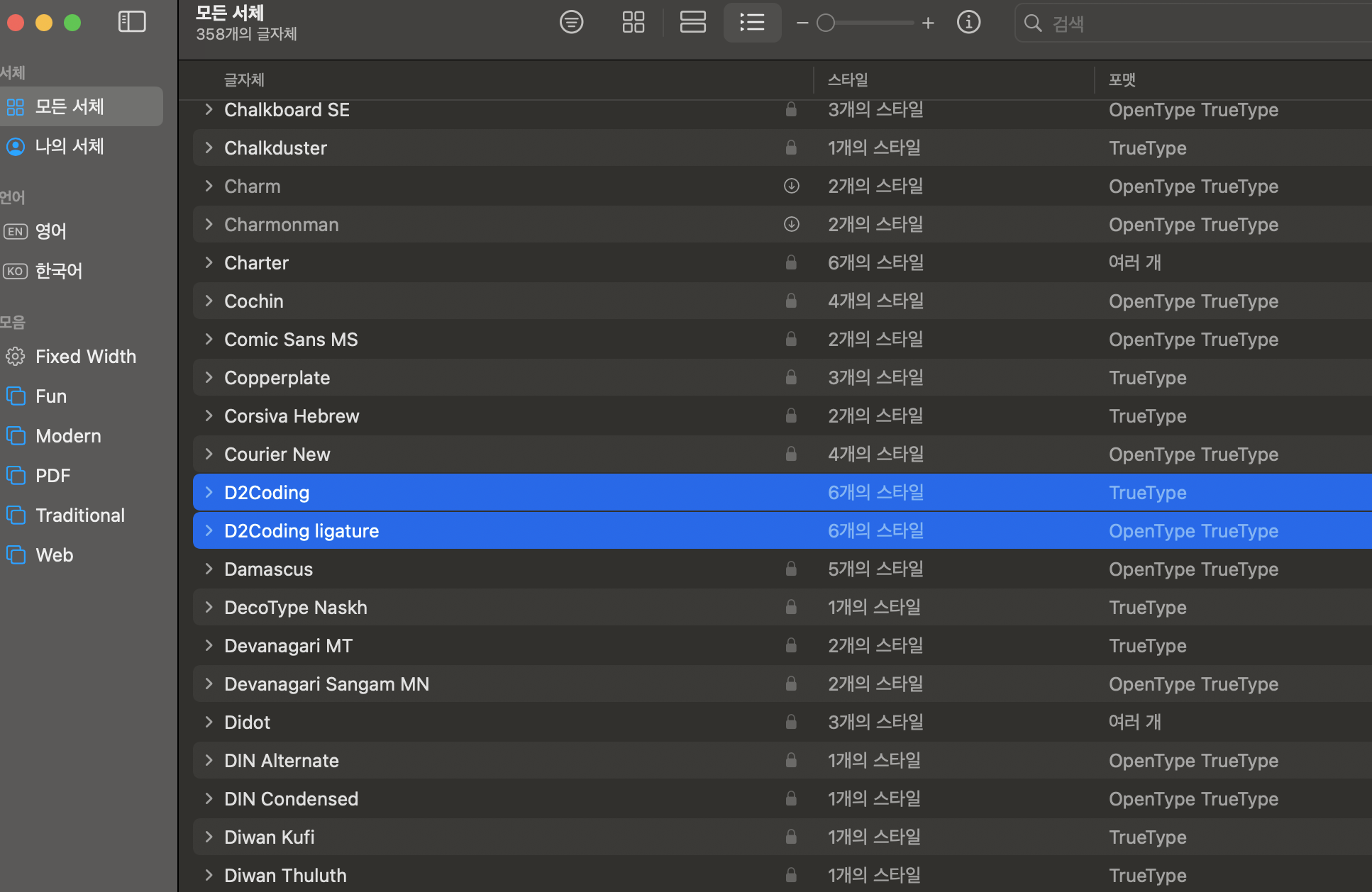The height and width of the screenshot is (892, 1372).
Task: Click lock icon on DIN Alternate row
Action: (791, 760)
